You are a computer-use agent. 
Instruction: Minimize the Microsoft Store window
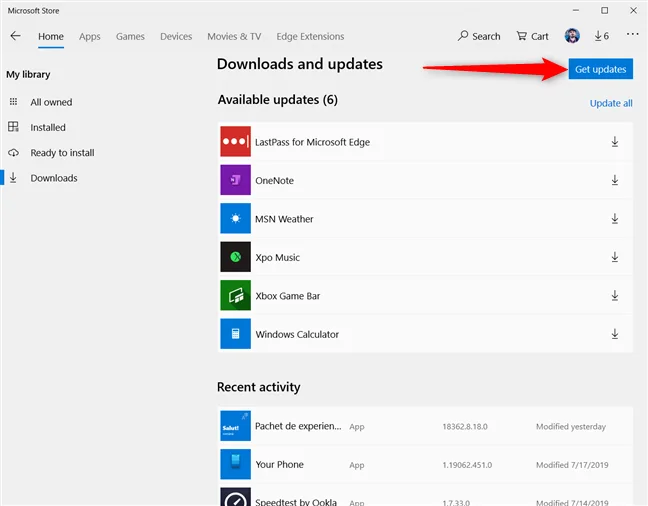pos(576,10)
